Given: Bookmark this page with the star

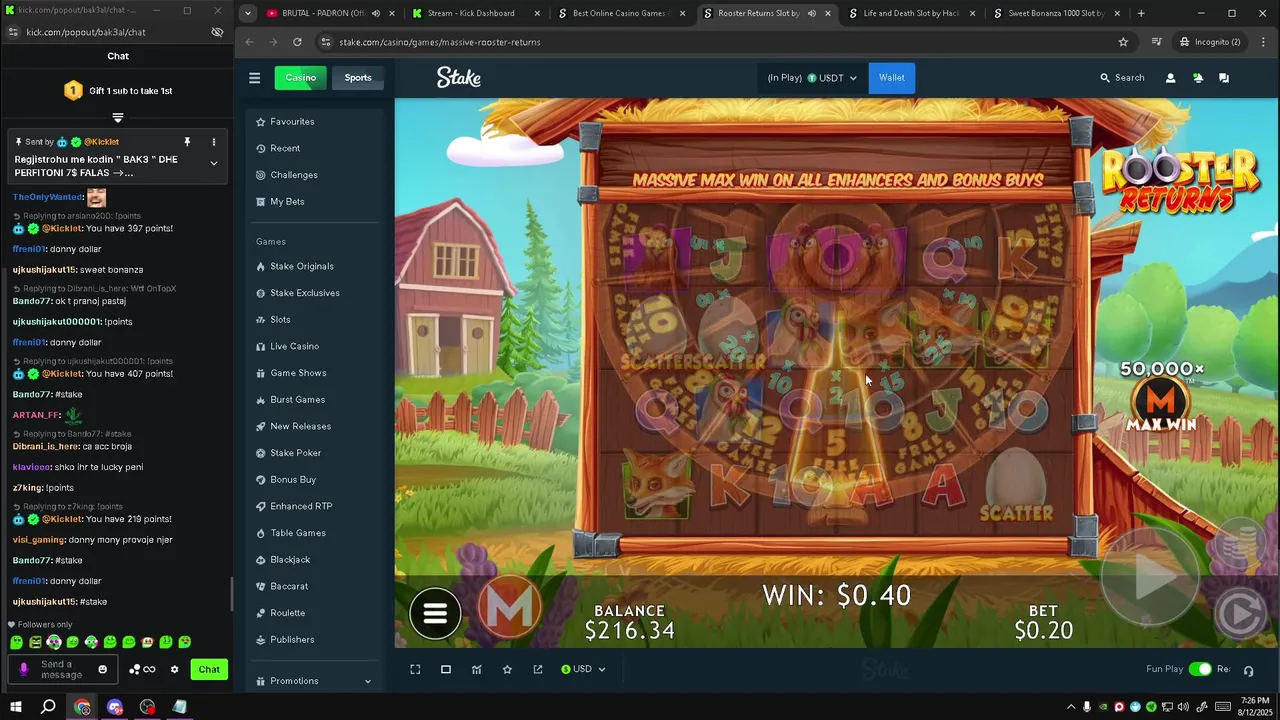Looking at the screenshot, I should 1123,42.
